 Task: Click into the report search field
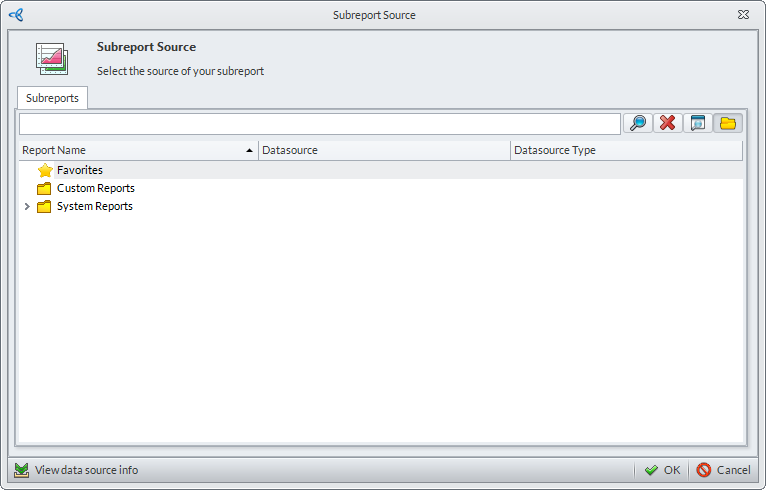click(320, 123)
